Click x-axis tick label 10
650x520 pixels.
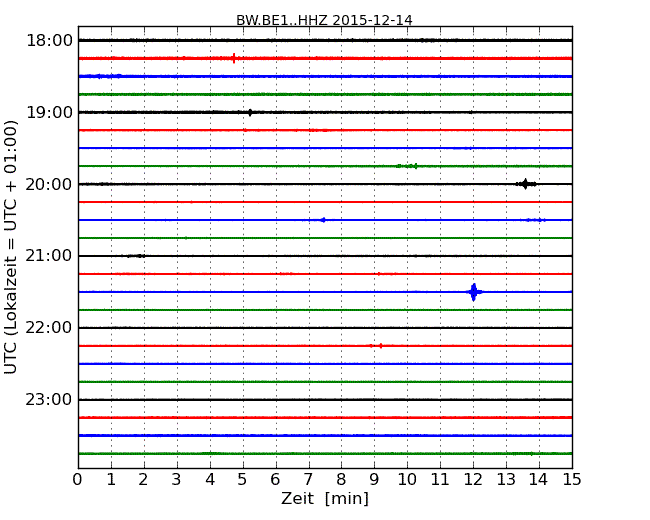tap(407, 479)
